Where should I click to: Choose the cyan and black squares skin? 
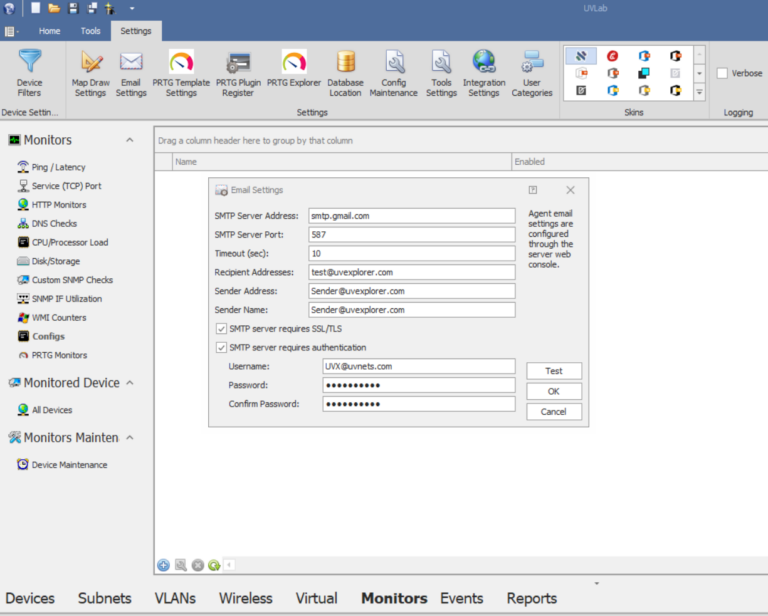[x=644, y=73]
